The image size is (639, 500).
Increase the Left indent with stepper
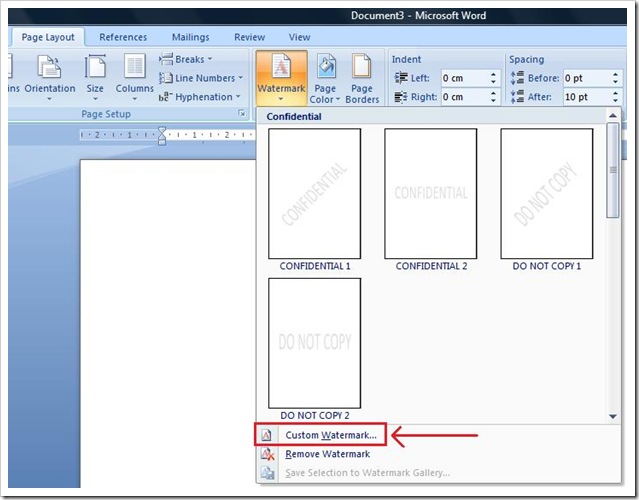[x=494, y=75]
